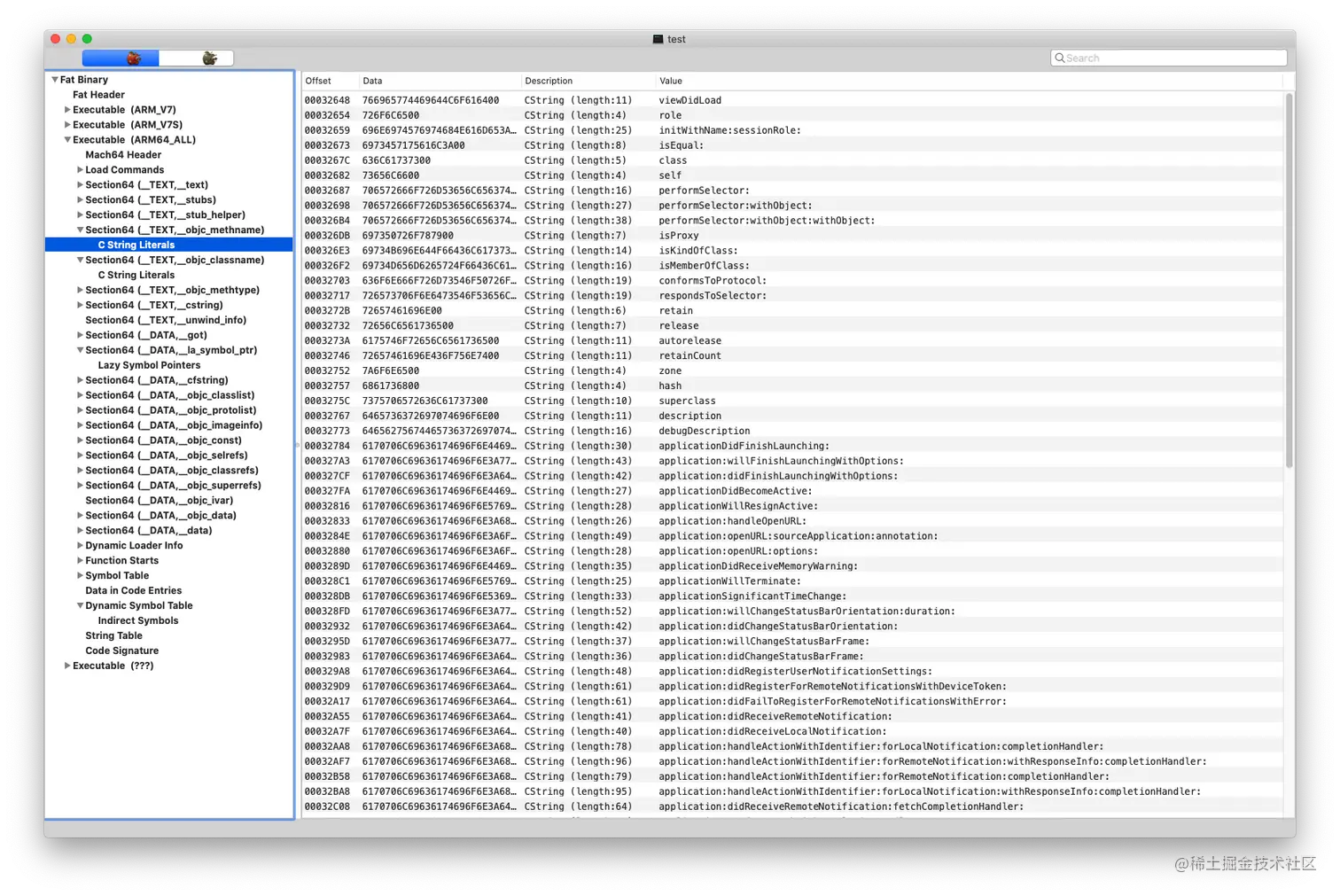
Task: Expand Section64 (__DATA,__cfstring) node
Action: point(80,381)
